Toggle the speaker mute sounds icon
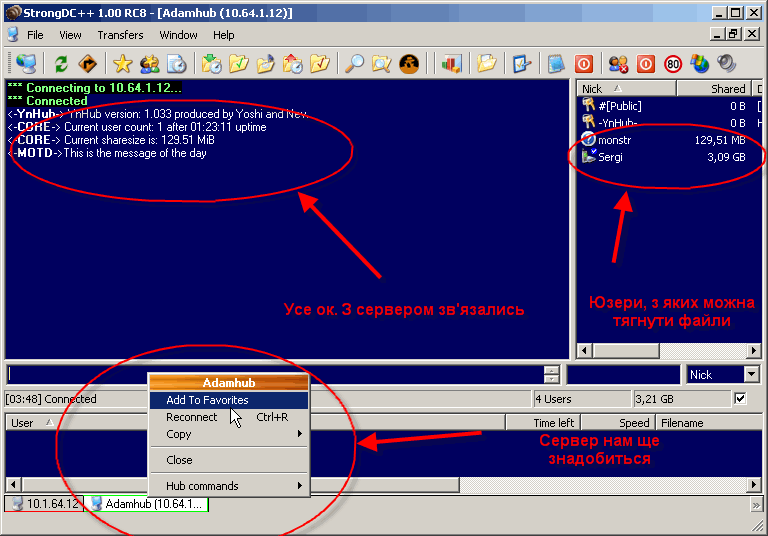The image size is (768, 536). (727, 64)
